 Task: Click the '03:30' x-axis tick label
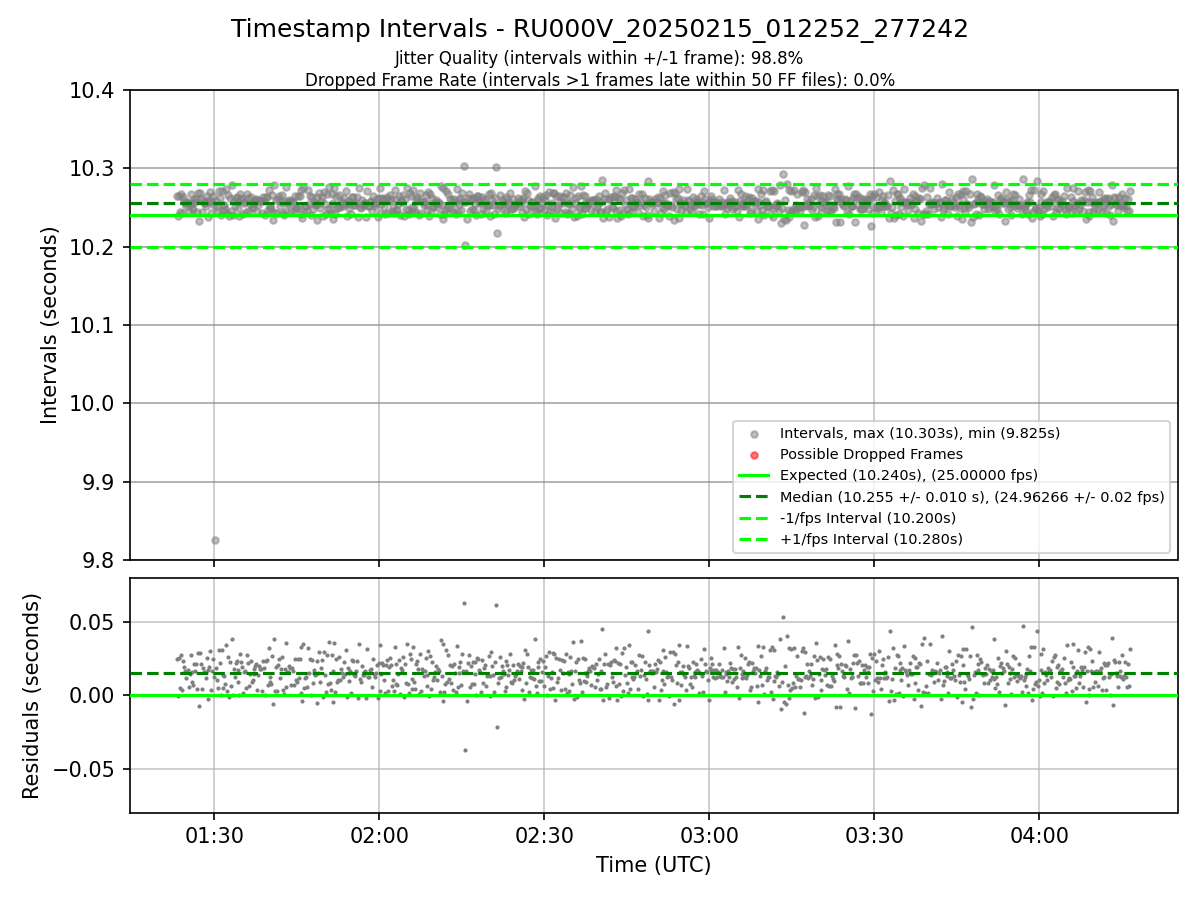click(x=874, y=835)
